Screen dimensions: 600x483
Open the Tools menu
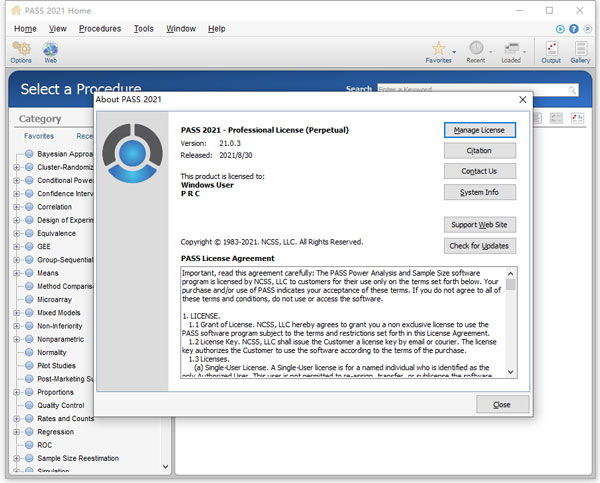click(x=143, y=29)
